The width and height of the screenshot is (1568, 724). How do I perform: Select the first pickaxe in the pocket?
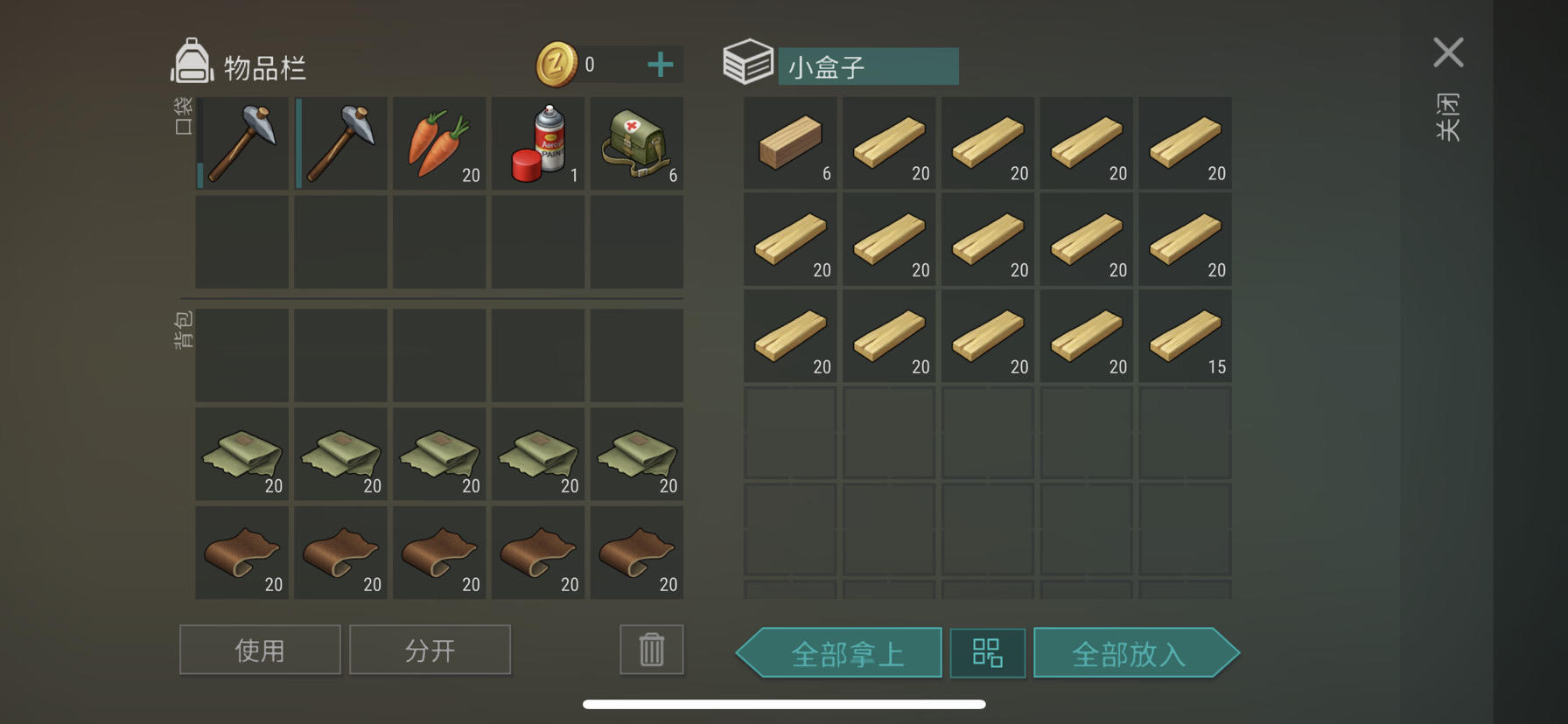pos(242,143)
